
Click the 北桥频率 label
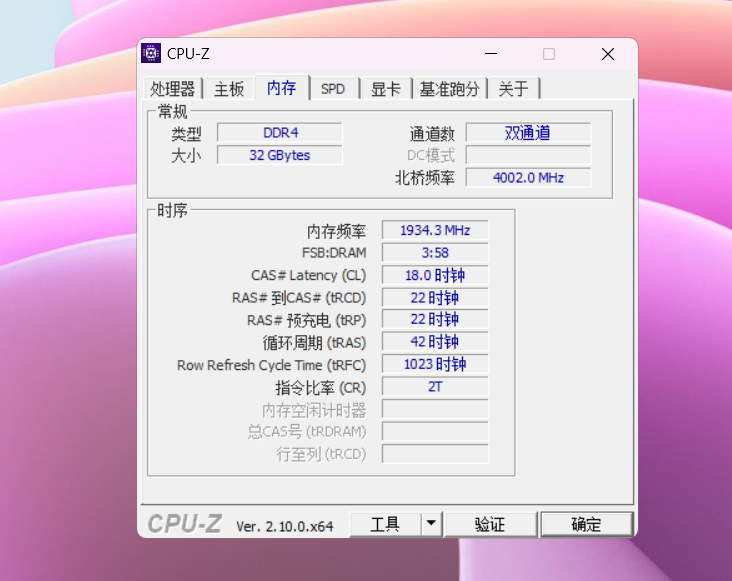[425, 178]
